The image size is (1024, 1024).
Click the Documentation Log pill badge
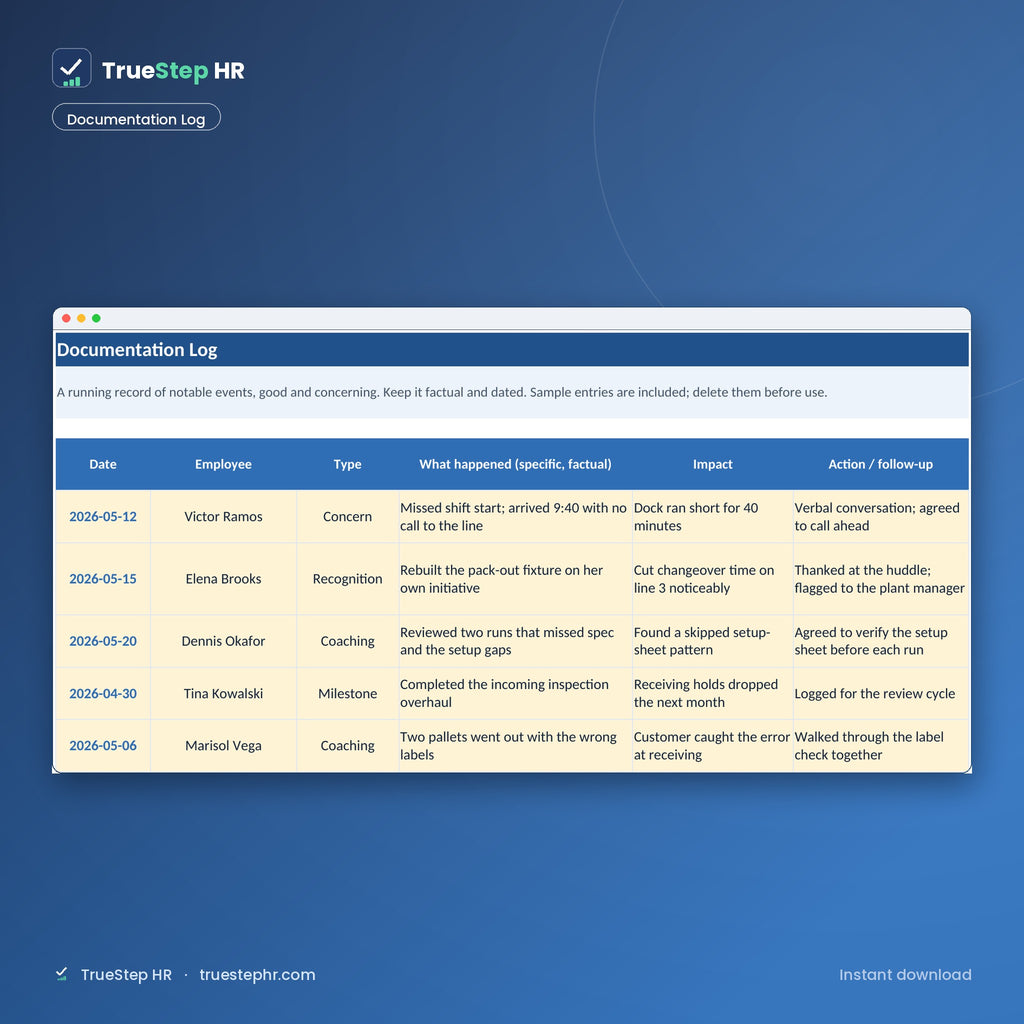click(136, 118)
